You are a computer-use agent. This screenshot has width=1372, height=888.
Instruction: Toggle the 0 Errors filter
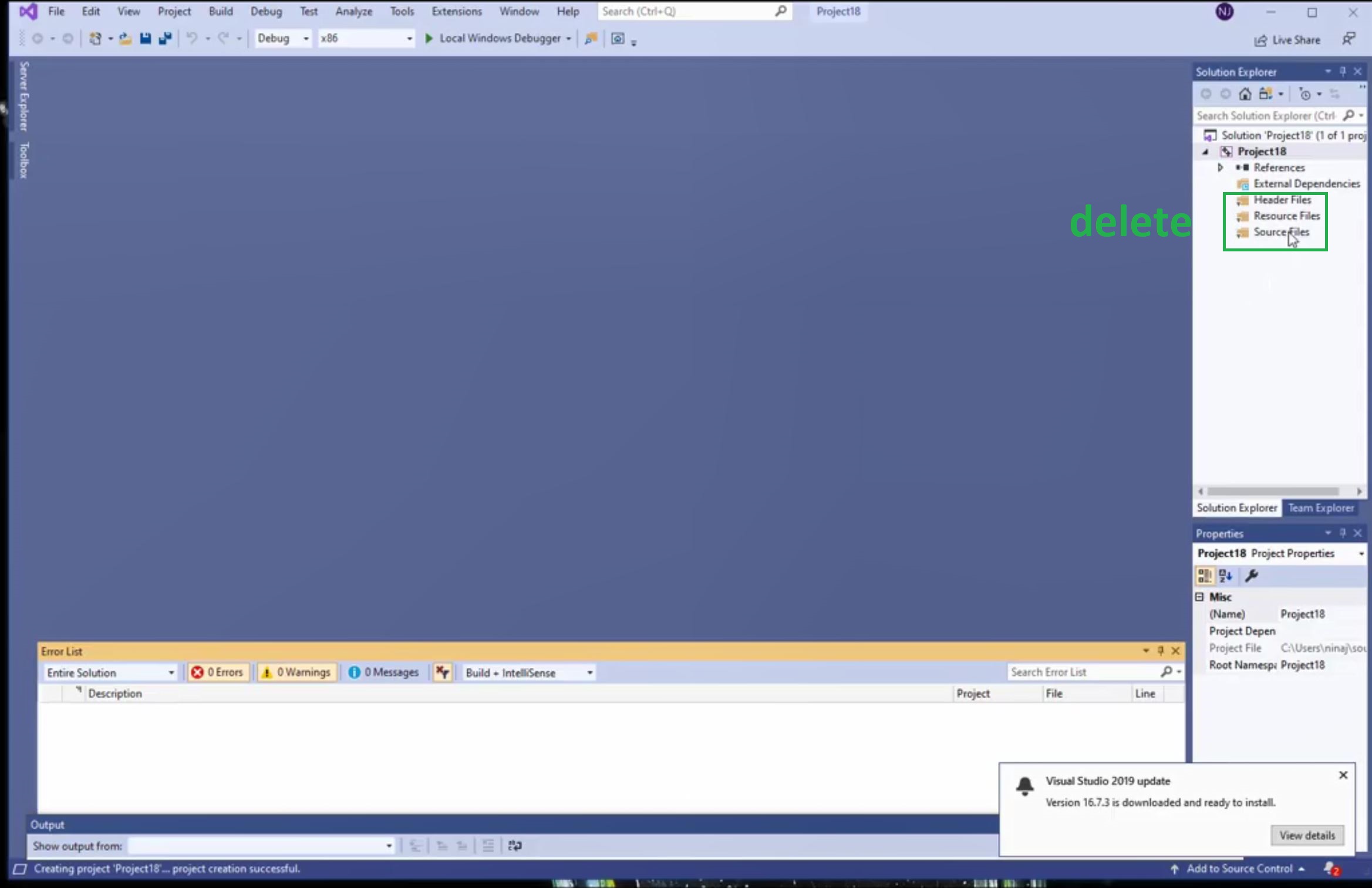[x=217, y=672]
